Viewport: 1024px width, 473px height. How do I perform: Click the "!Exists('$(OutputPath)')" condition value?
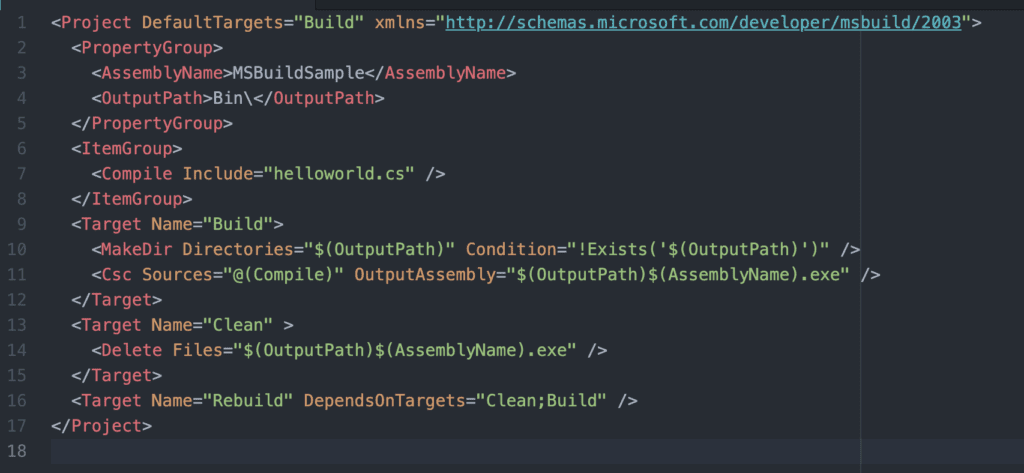pyautogui.click(x=699, y=250)
